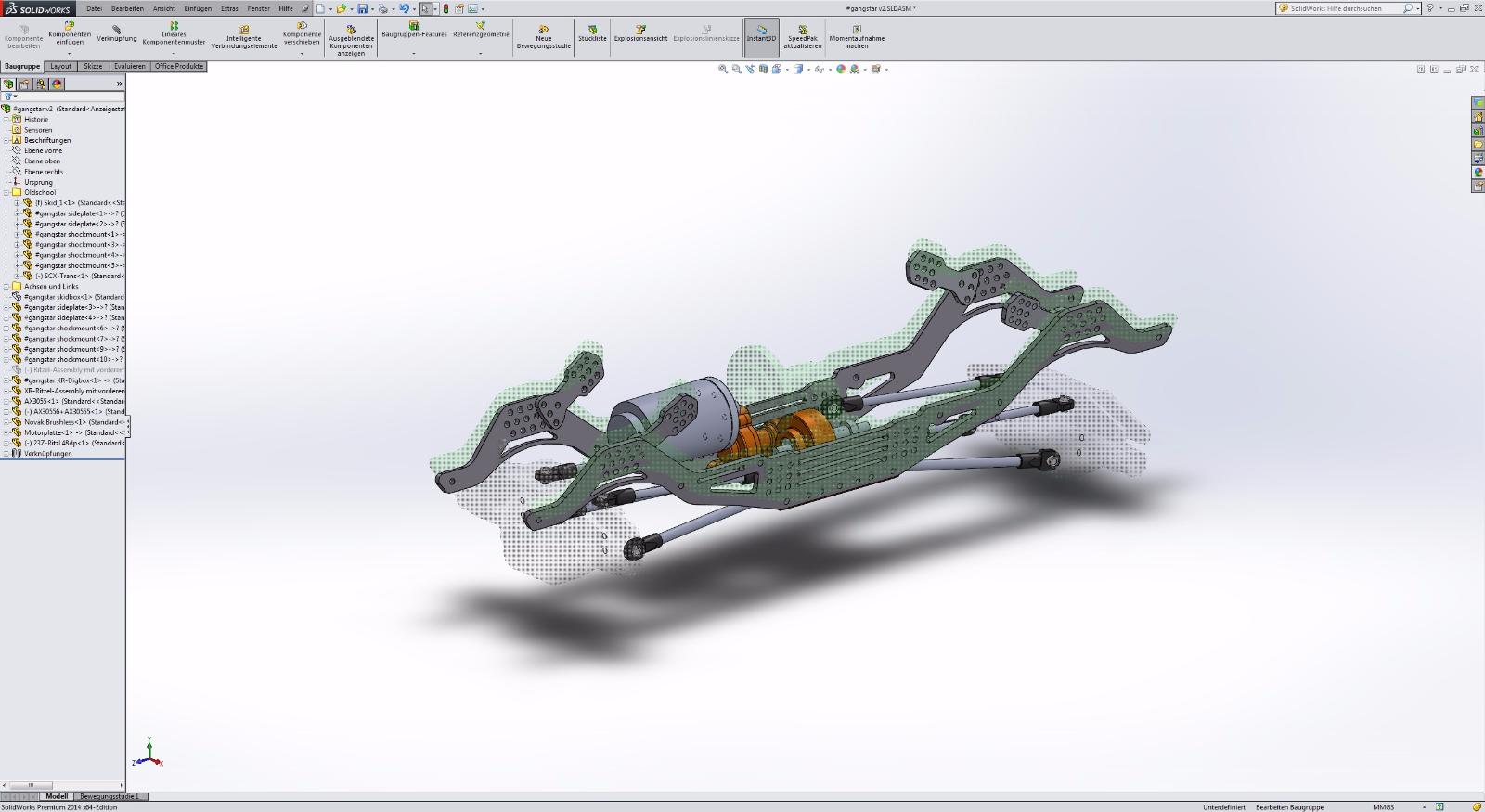The image size is (1485, 812).
Task: Open the Datei menu
Action: [94, 8]
